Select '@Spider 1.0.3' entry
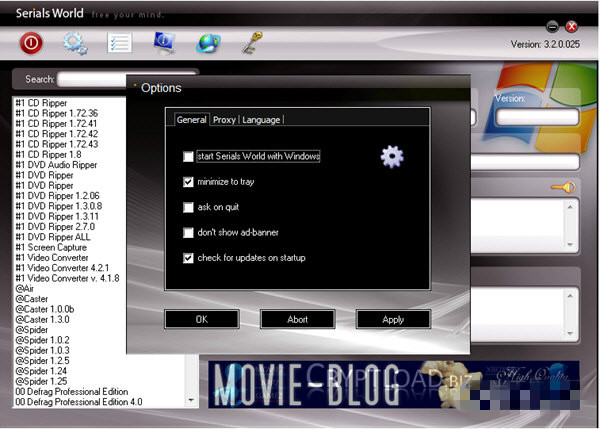The image size is (600, 429). 42,351
